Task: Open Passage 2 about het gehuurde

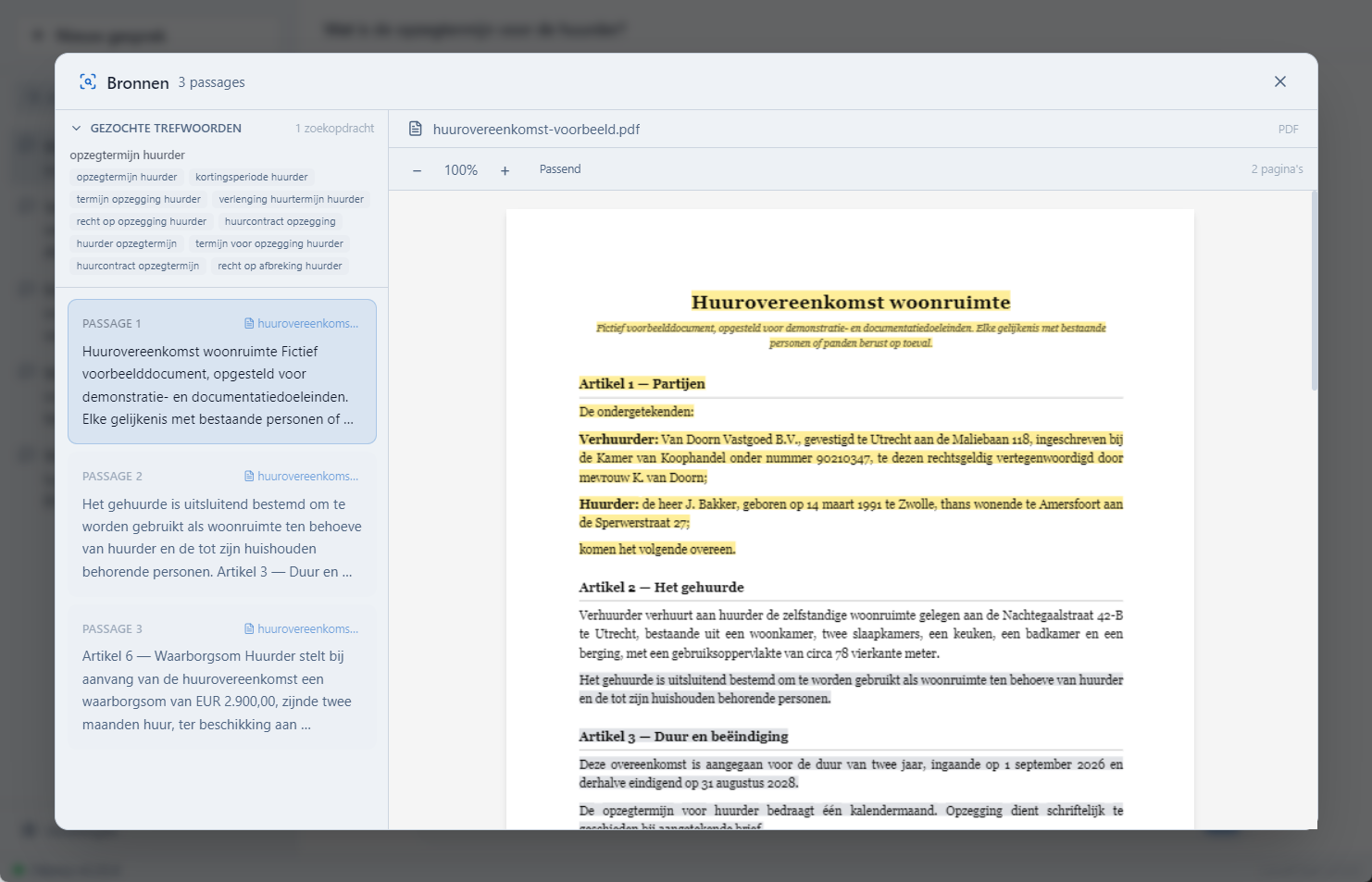Action: pyautogui.click(x=222, y=524)
